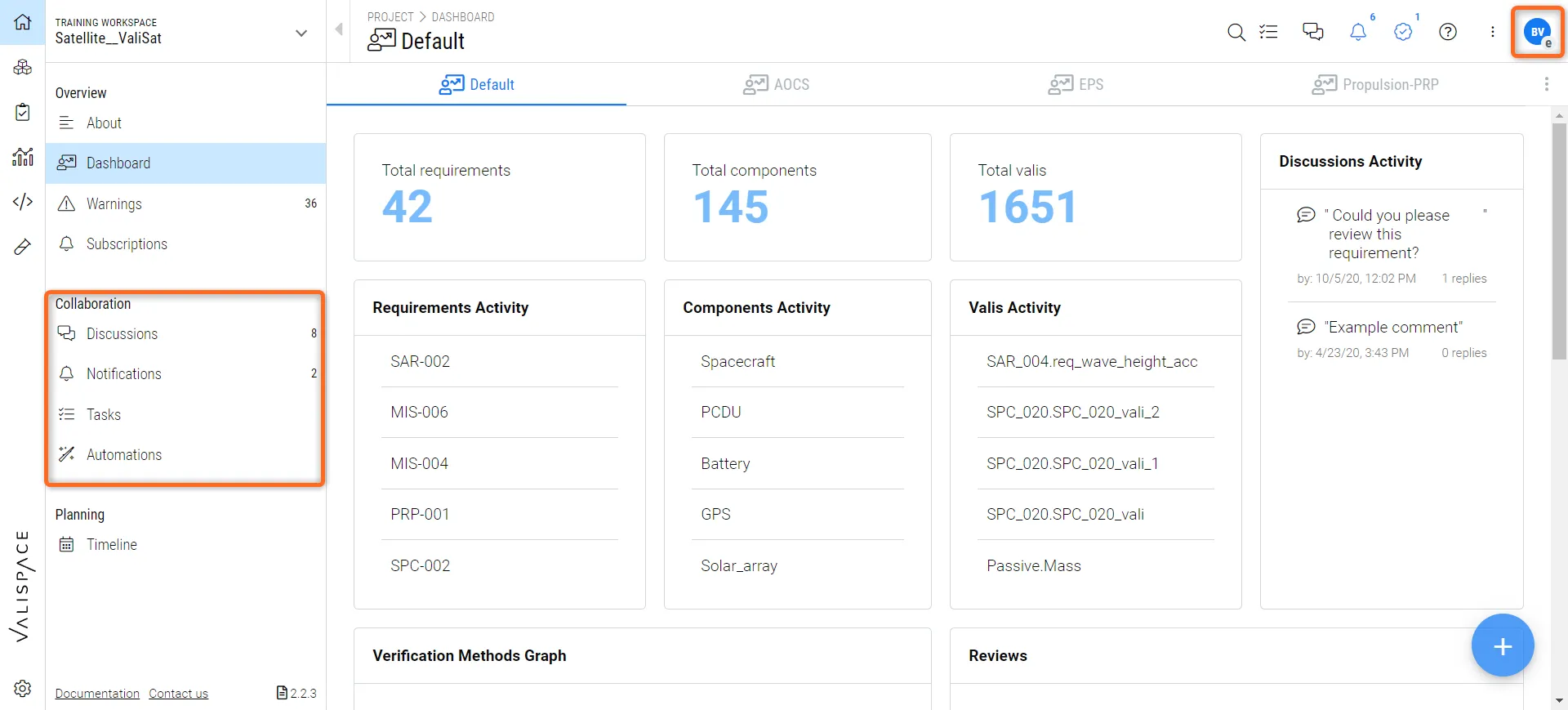Open the notifications bell in header

click(x=1357, y=32)
